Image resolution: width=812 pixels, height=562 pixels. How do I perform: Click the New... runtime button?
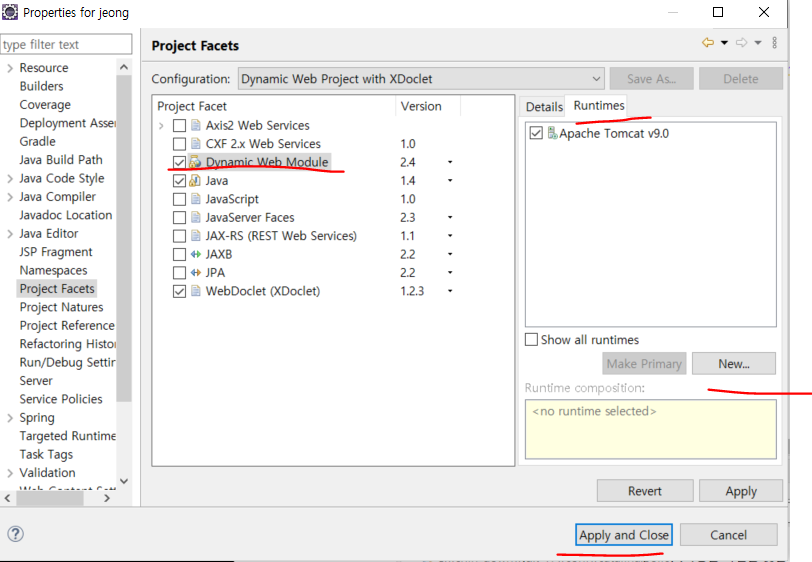(x=734, y=364)
